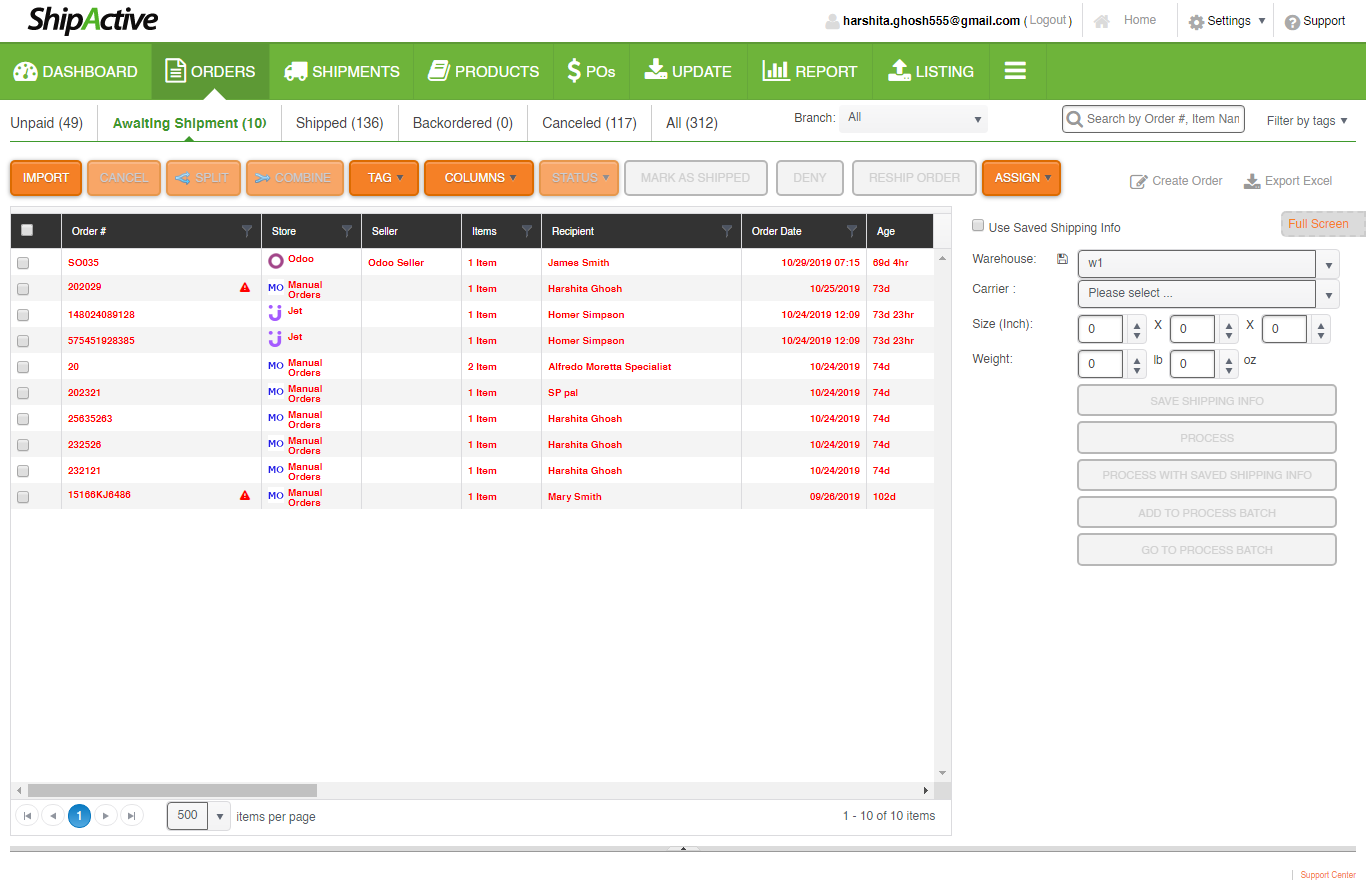The width and height of the screenshot is (1367, 892).
Task: Open the Carrier Please select dropdown
Action: click(x=1207, y=294)
